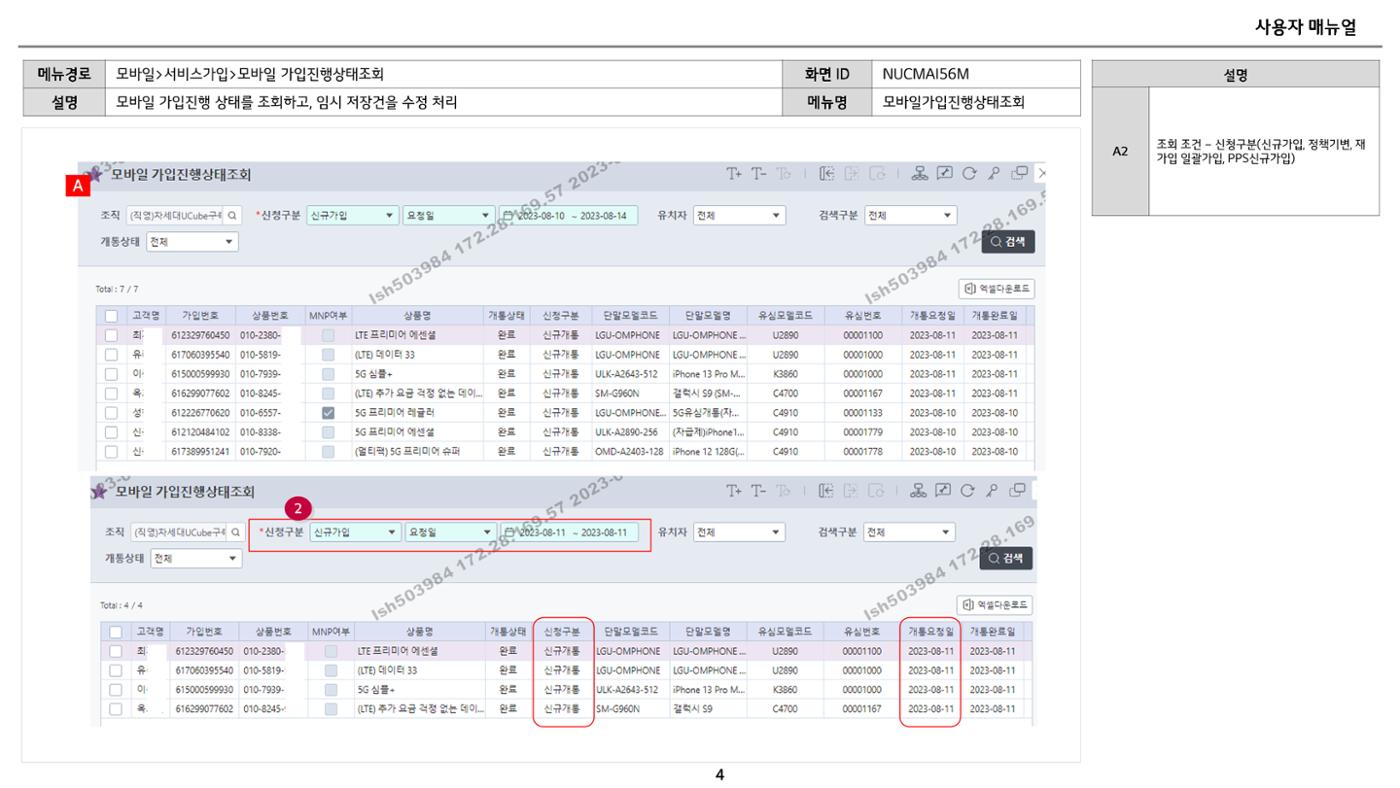Click 단말모델코드 column header in Total 7/7 grid

pyautogui.click(x=630, y=315)
